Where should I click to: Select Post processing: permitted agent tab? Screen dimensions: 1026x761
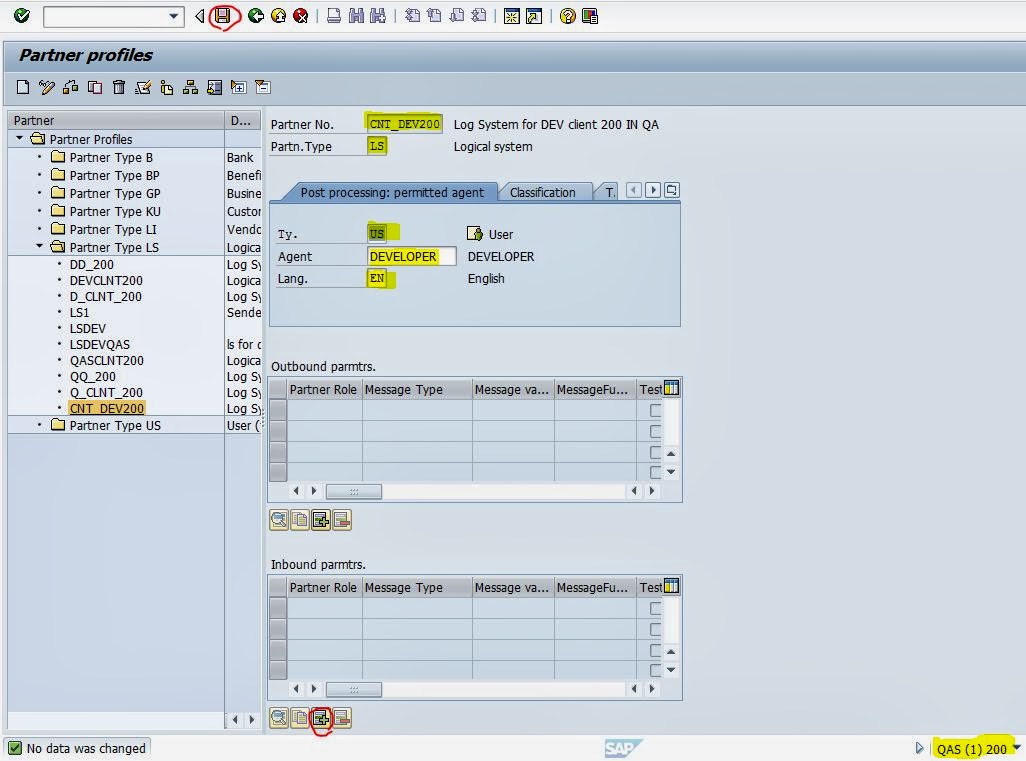(x=391, y=192)
